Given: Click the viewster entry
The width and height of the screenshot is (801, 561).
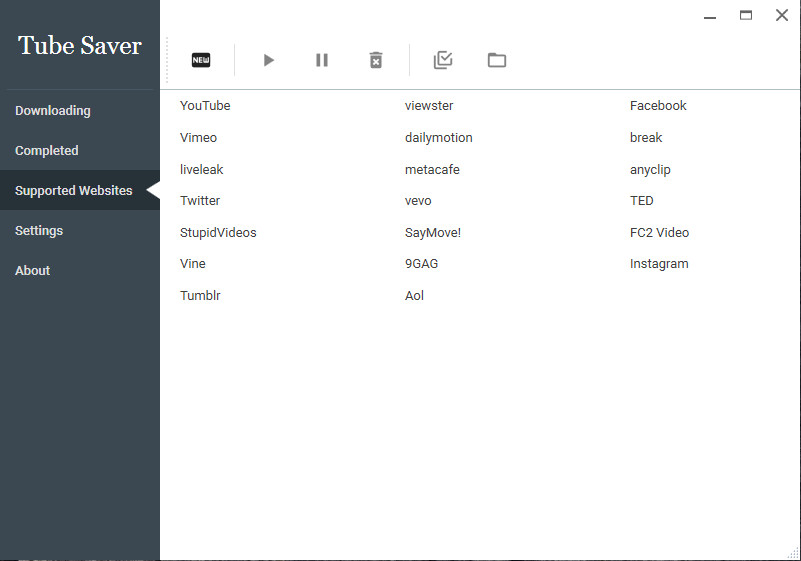Looking at the screenshot, I should [429, 106].
